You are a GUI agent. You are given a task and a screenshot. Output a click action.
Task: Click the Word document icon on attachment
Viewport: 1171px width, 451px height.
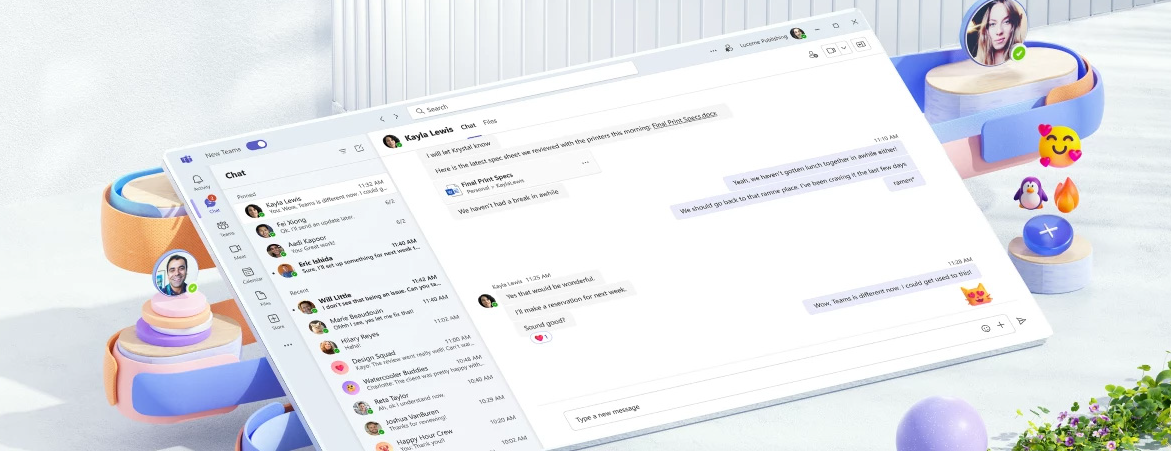click(453, 190)
